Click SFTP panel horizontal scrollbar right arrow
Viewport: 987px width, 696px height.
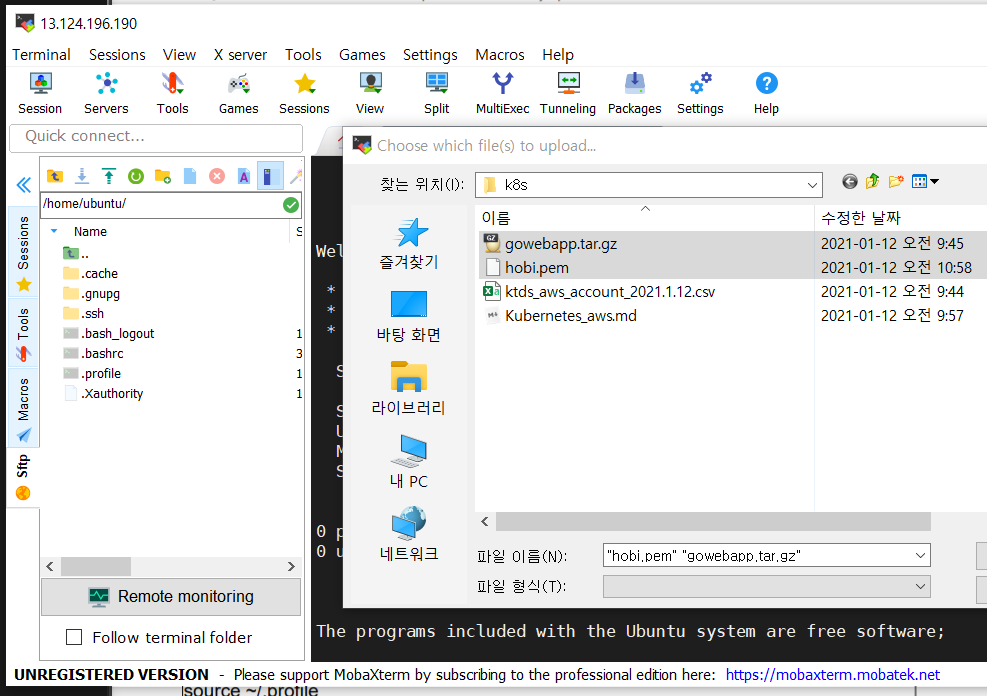291,566
